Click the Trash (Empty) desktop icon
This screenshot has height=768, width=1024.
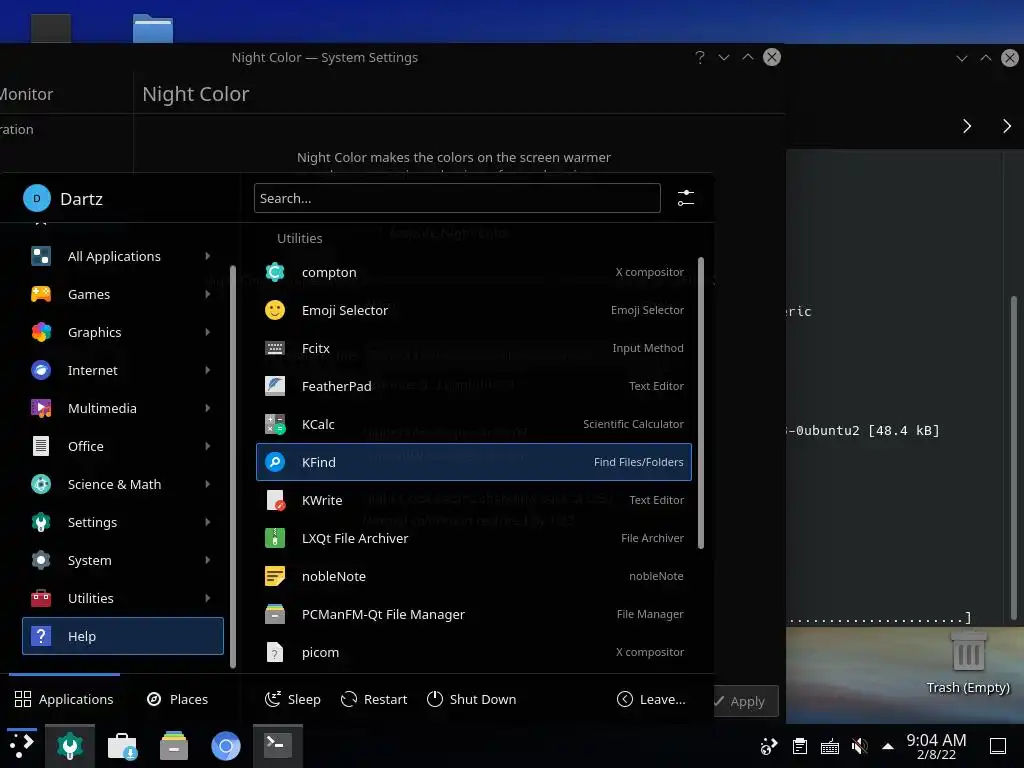coord(968,661)
